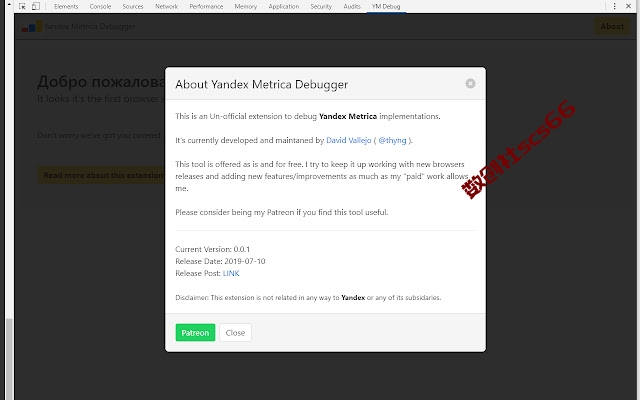Click 'Please consider being my Patreon' sentence
This screenshot has height=400, width=640.
click(x=282, y=212)
